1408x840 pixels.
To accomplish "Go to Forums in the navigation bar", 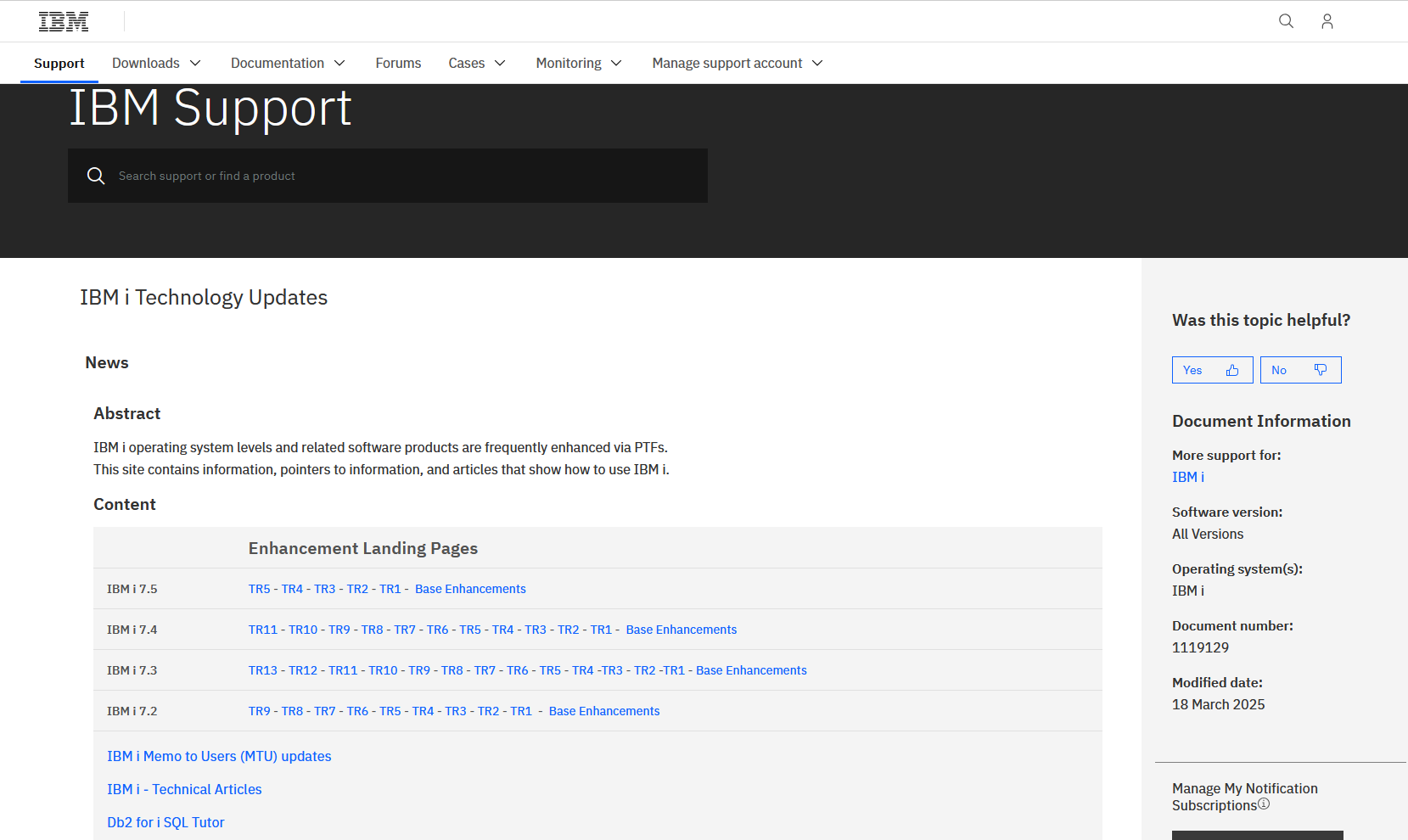I will click(398, 63).
